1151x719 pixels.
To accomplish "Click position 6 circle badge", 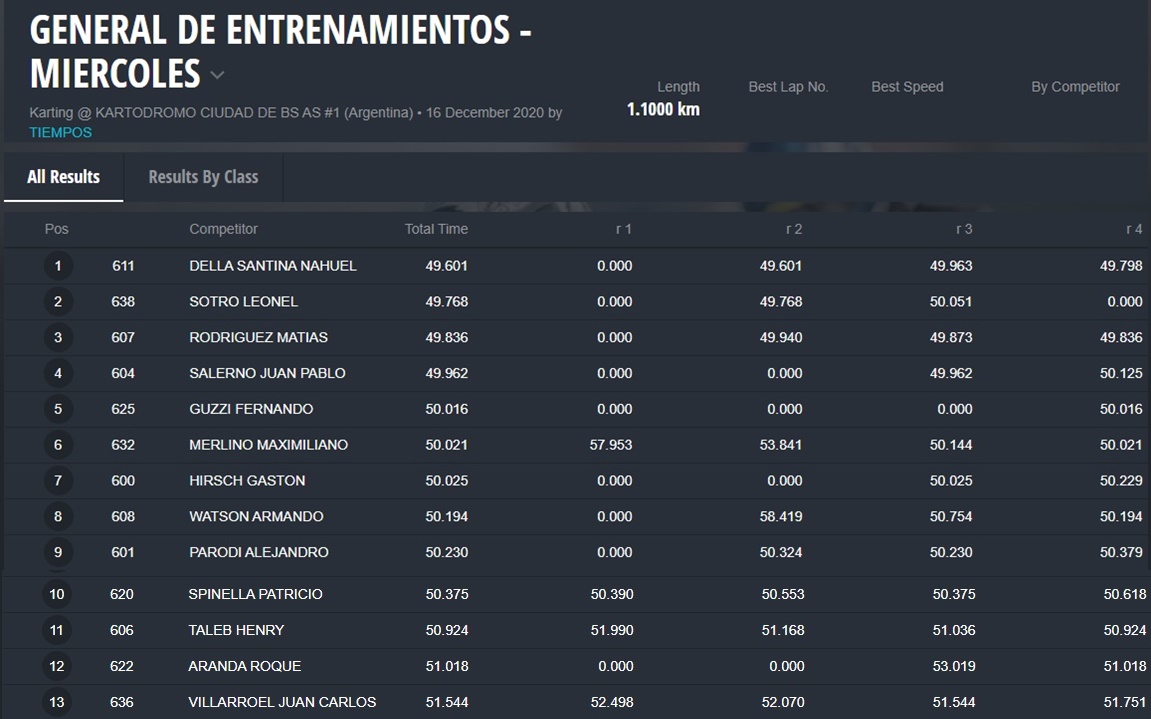I will (58, 445).
